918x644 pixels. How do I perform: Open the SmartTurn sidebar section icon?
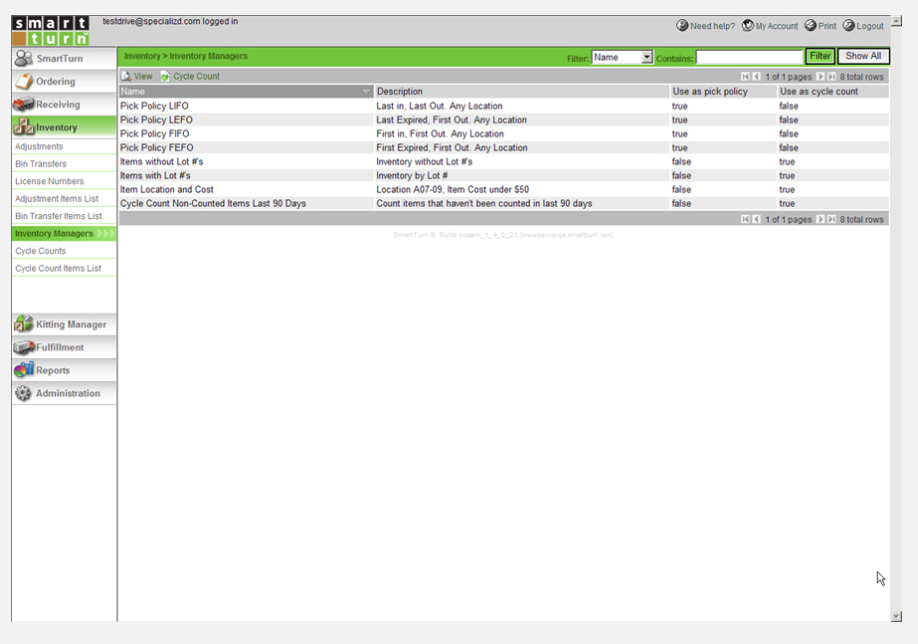23,58
